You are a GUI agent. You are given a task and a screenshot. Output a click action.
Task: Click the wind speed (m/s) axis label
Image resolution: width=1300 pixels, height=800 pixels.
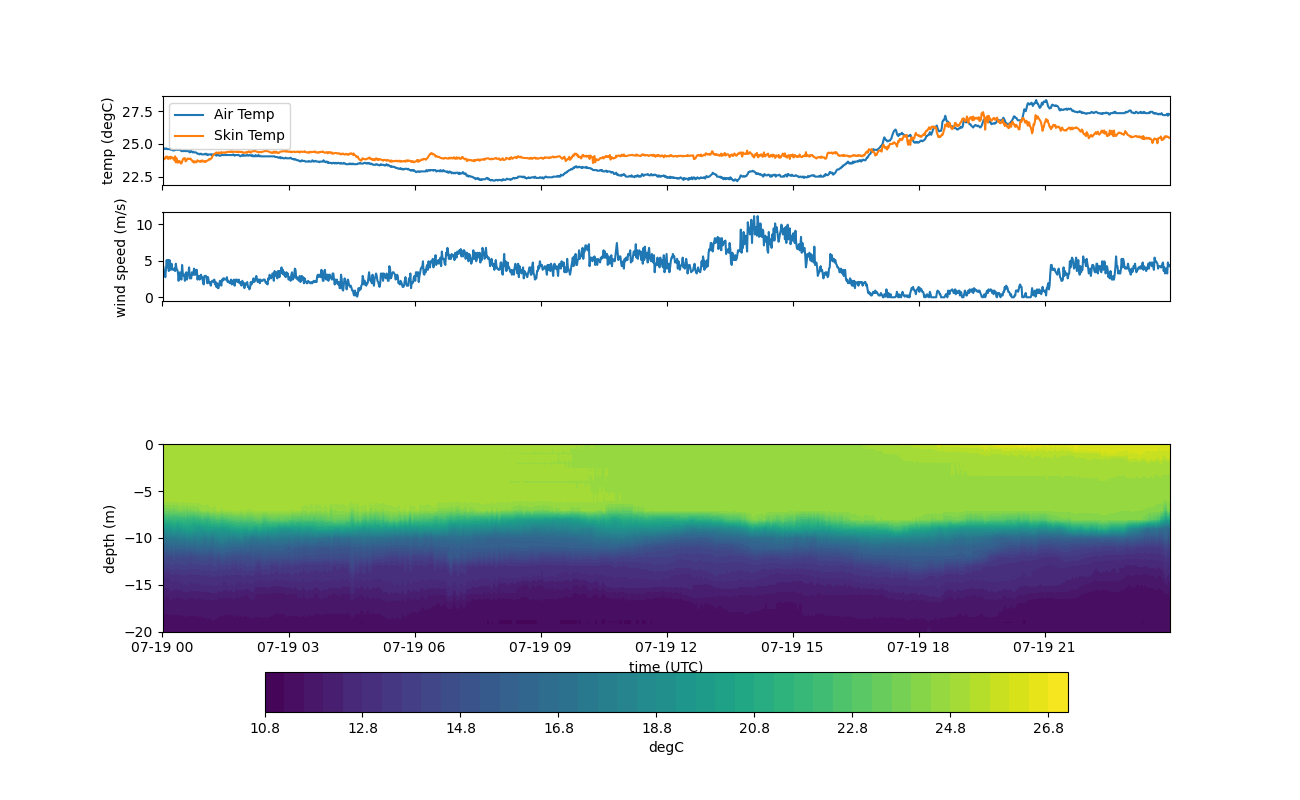(x=120, y=257)
